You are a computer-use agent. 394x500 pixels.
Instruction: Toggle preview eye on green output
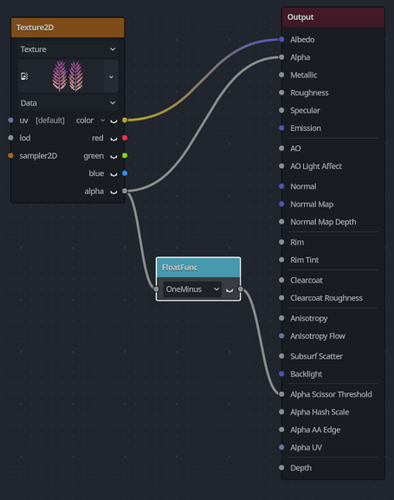pos(114,156)
